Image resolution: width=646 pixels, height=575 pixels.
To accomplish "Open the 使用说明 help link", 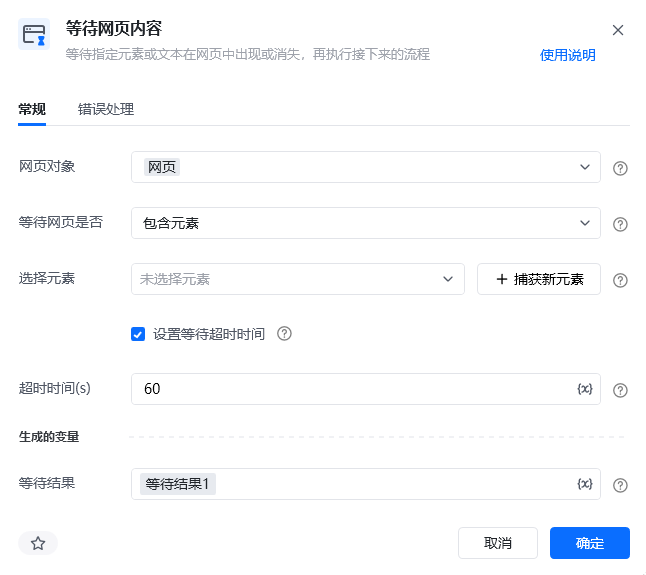I will pyautogui.click(x=567, y=55).
